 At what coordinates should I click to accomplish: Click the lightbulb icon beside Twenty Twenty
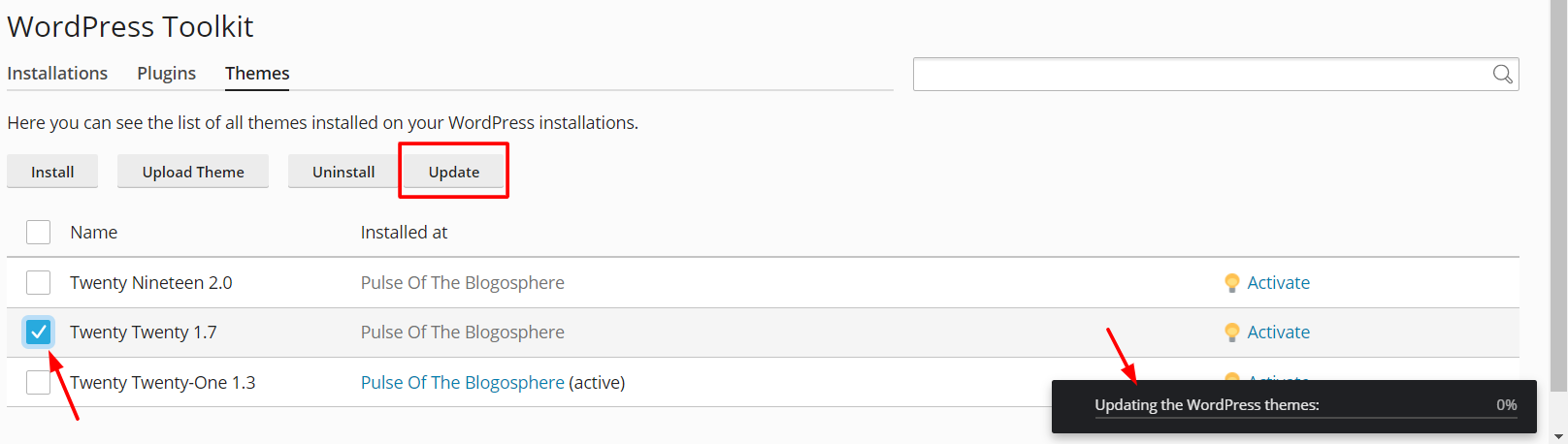1231,333
